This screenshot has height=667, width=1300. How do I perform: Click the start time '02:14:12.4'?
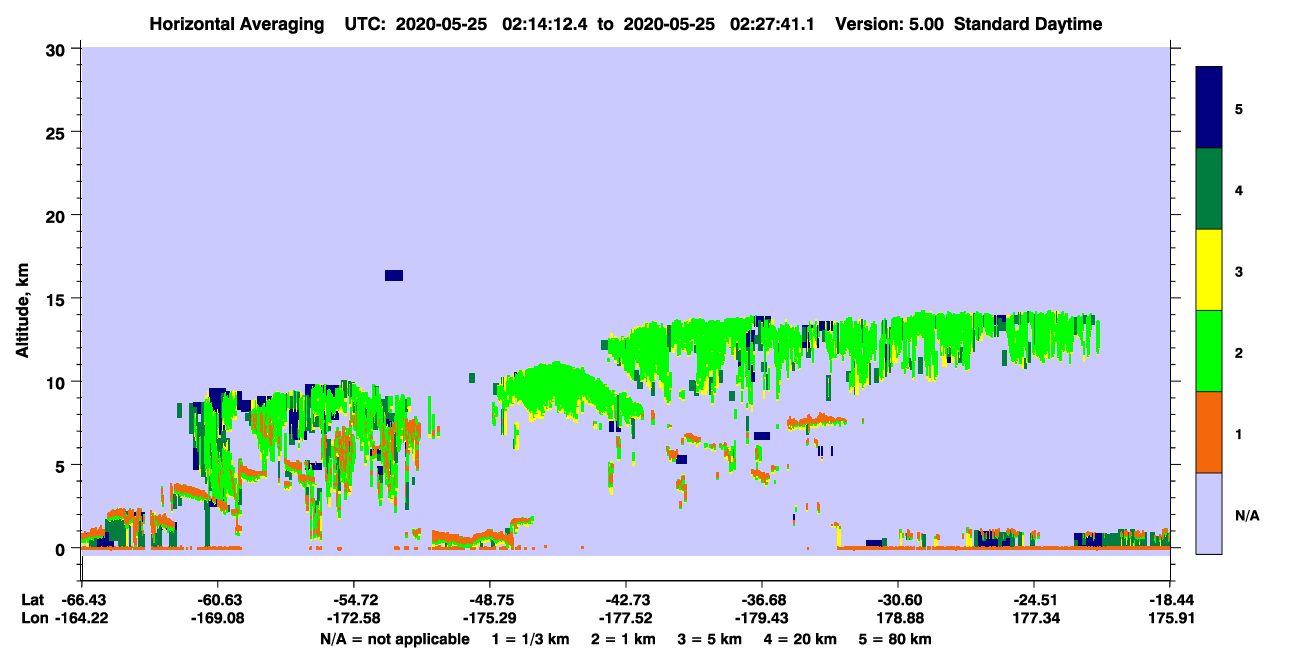[x=546, y=24]
